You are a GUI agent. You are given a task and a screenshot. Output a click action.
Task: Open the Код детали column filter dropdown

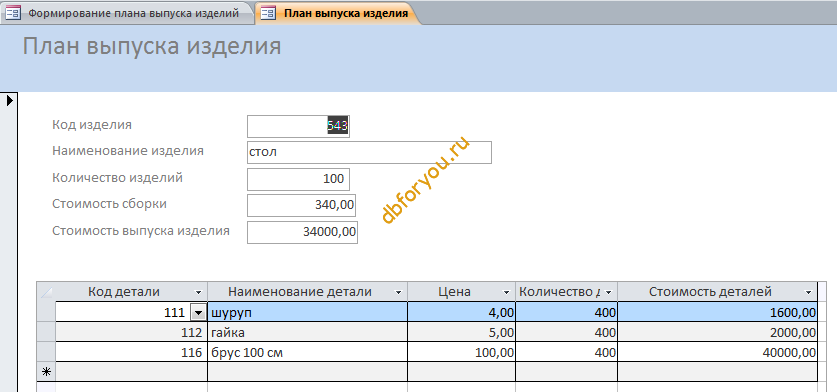click(199, 292)
